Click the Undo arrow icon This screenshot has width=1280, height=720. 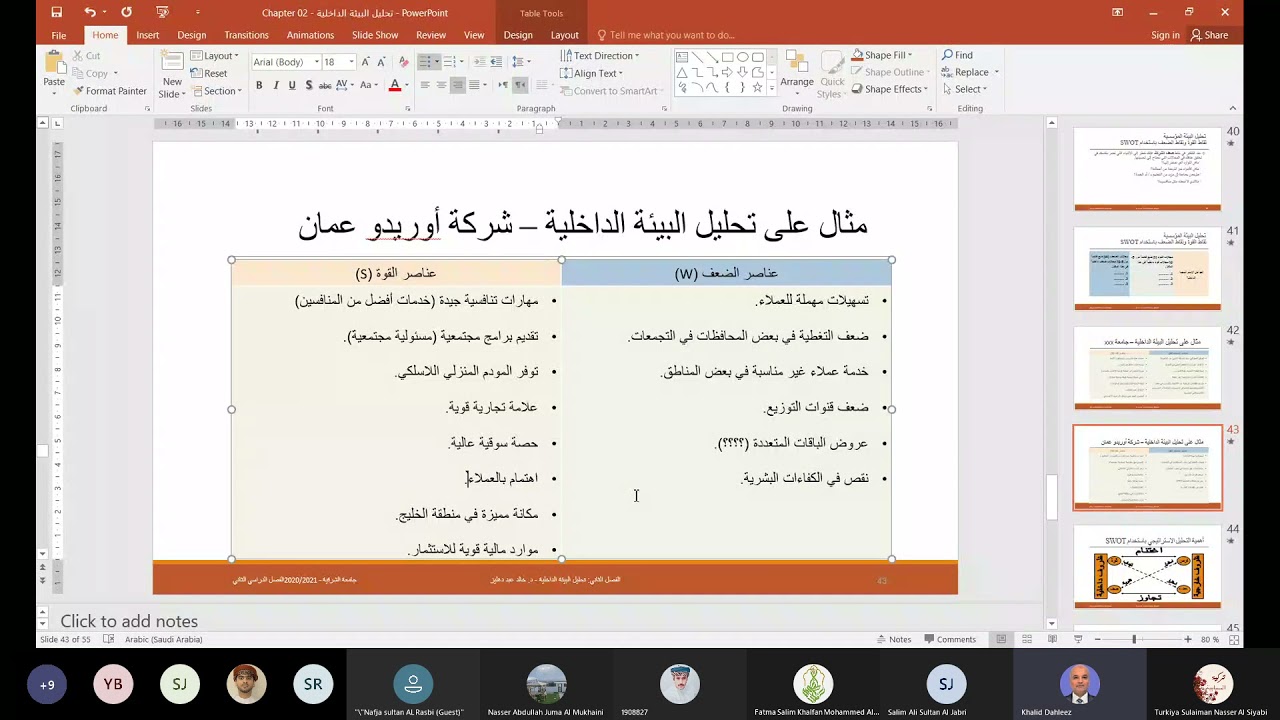[90, 12]
